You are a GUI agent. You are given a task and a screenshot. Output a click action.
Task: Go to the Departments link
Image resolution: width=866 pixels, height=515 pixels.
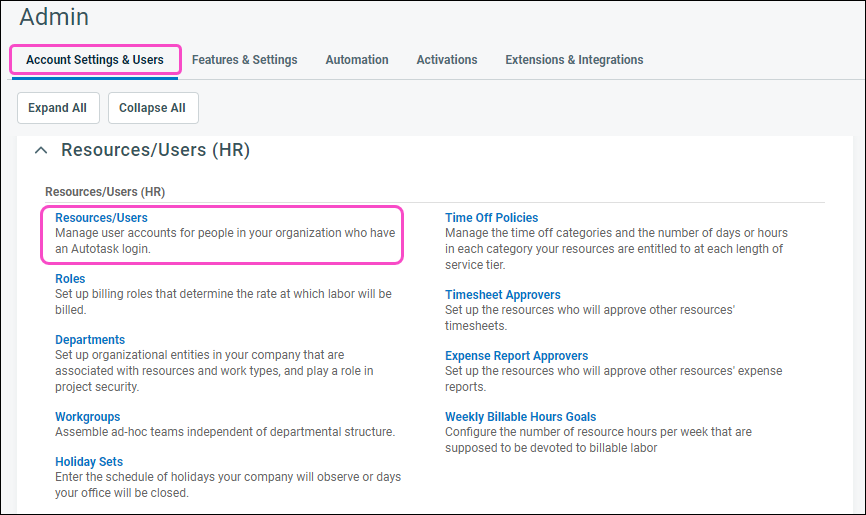click(x=90, y=340)
